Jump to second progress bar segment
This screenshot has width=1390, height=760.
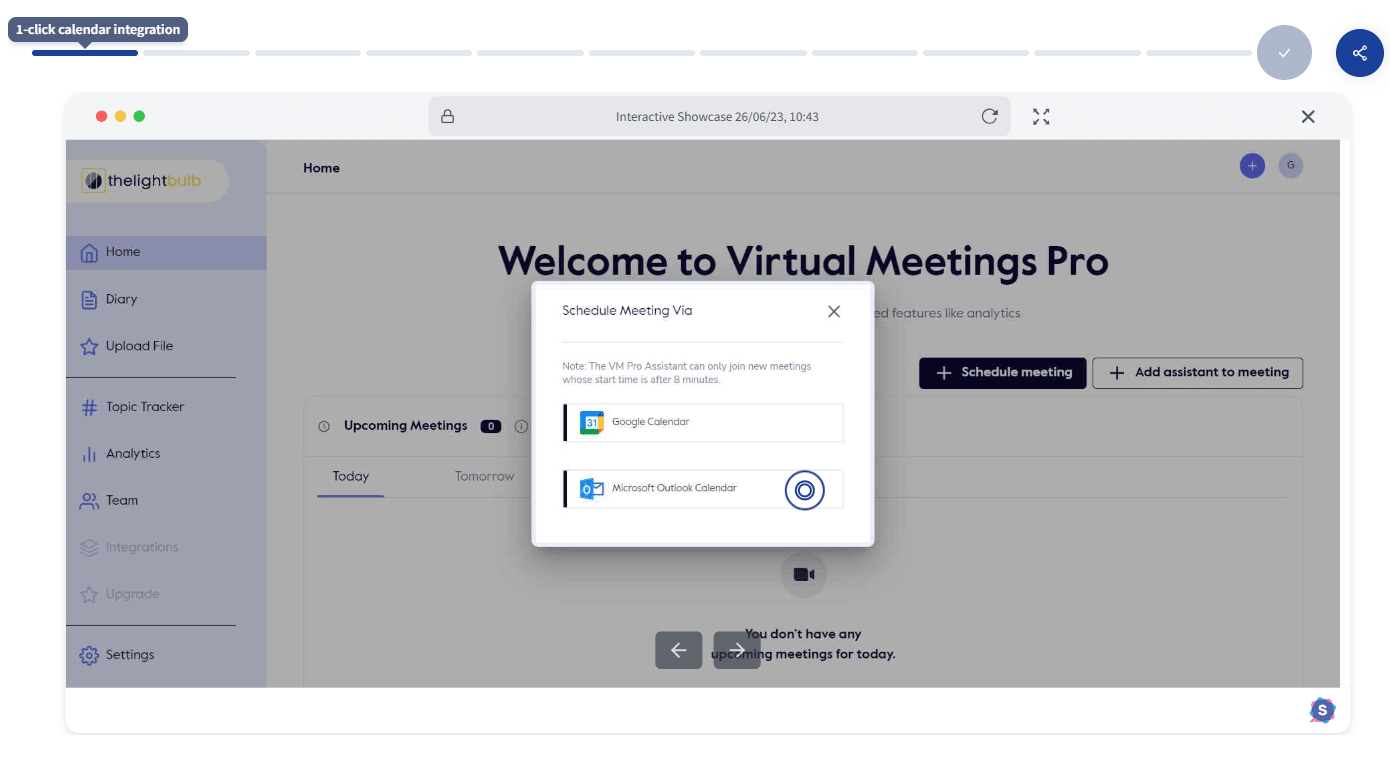pos(196,53)
